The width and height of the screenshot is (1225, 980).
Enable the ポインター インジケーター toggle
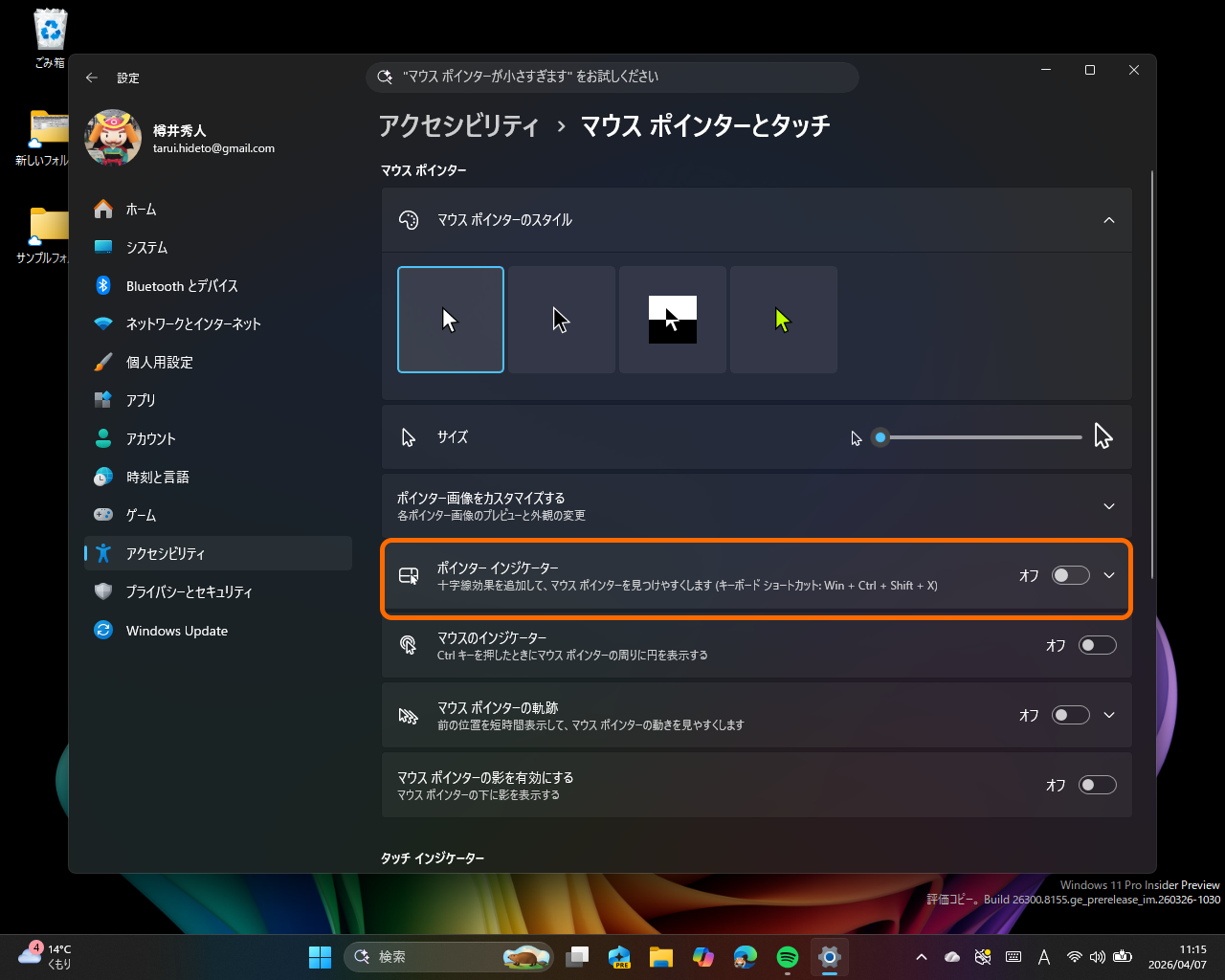[x=1070, y=575]
